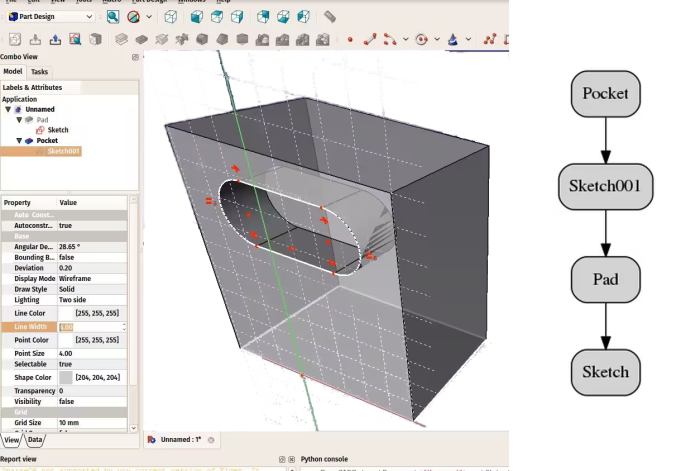
Task: Open the Conic tool dropdown arrow
Action: coord(468,39)
